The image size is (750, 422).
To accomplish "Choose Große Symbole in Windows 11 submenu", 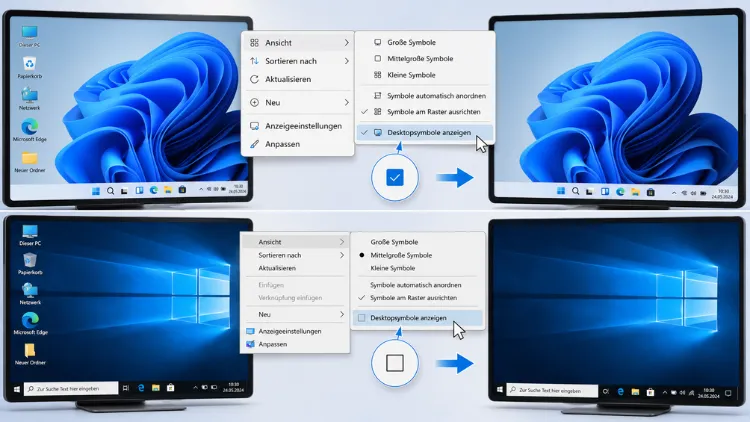I will [424, 42].
